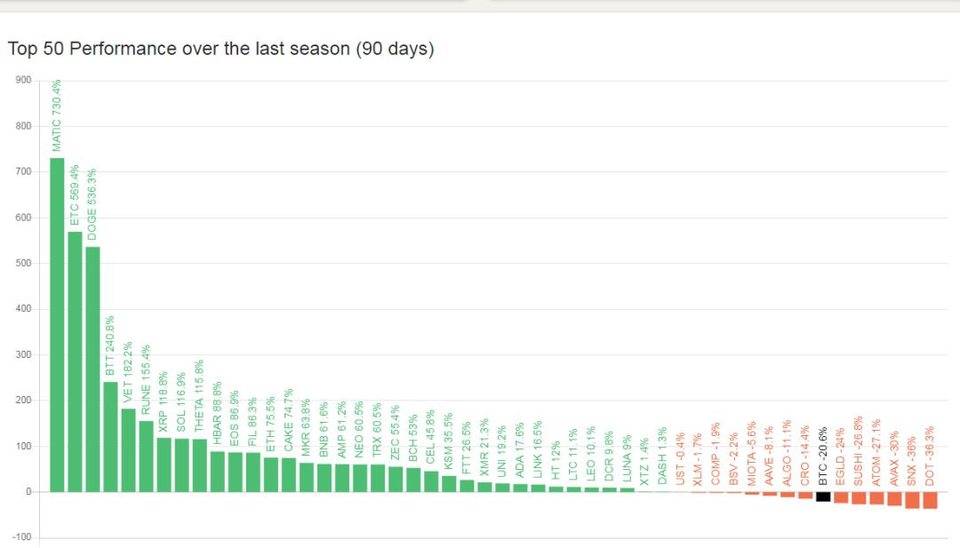
Task: Select the RUNE 155.4% bar
Action: 146,456
